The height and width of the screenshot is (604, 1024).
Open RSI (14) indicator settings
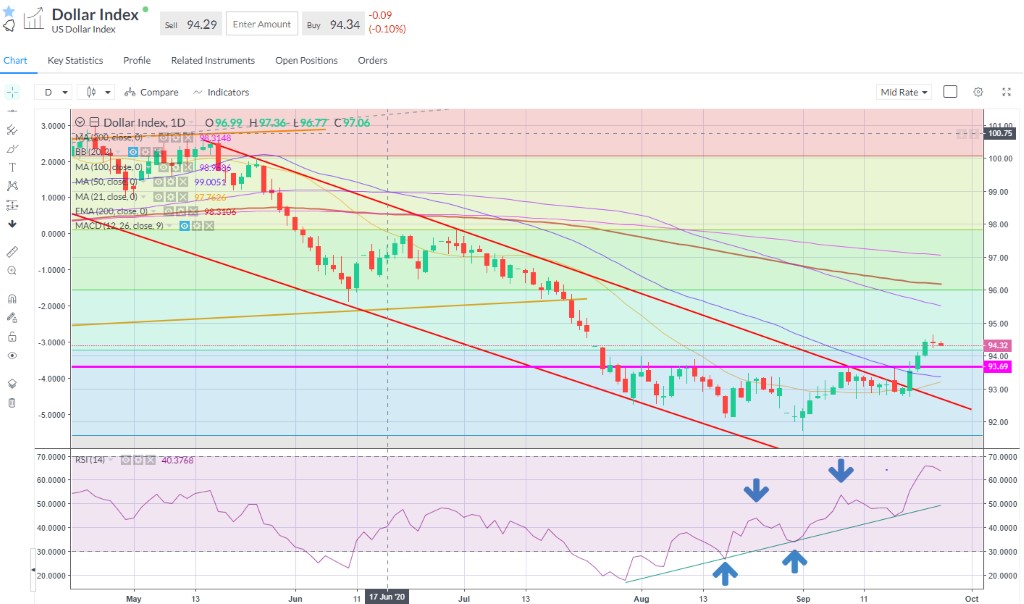138,460
